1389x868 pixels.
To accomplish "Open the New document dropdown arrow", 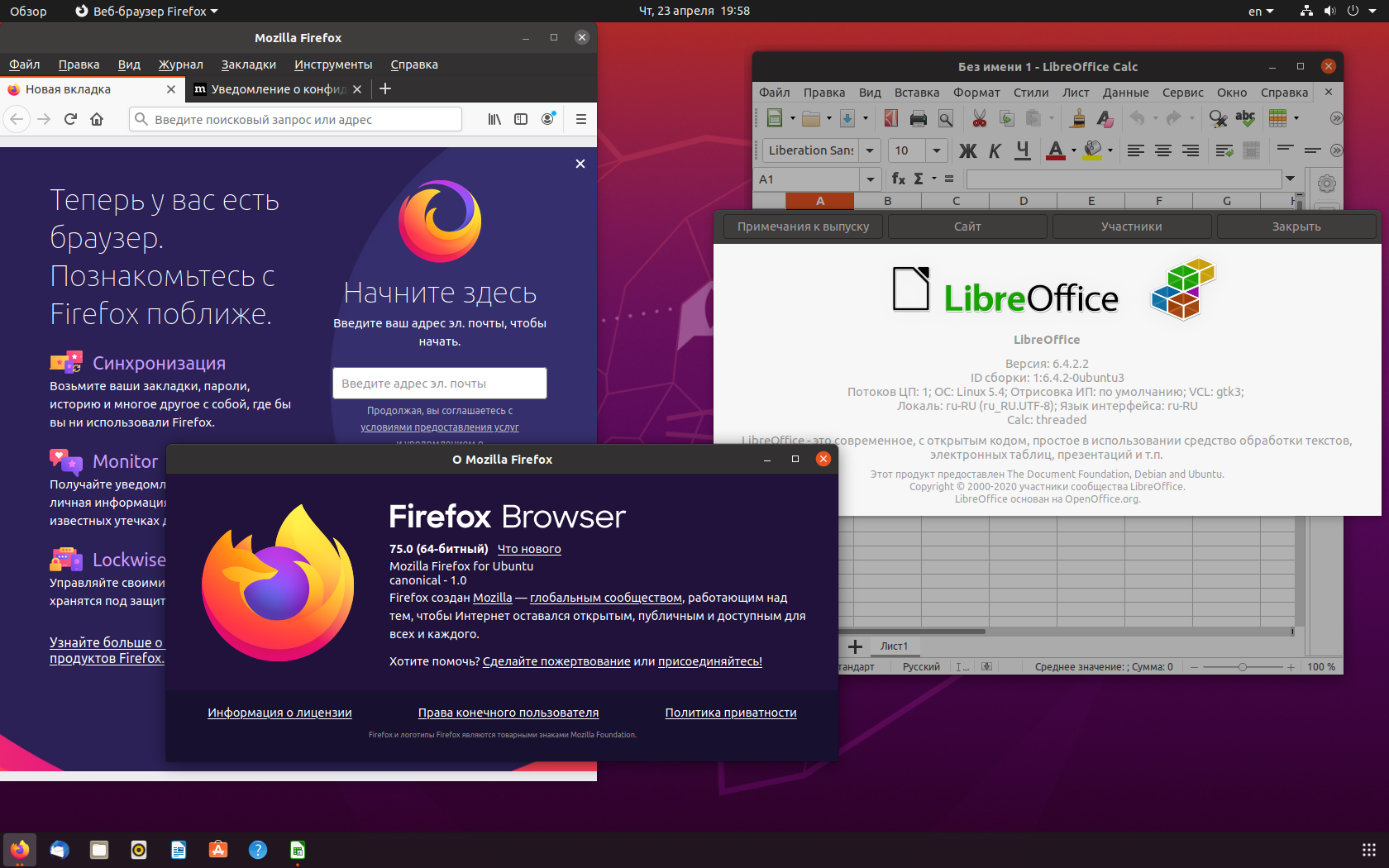I will coord(793,118).
